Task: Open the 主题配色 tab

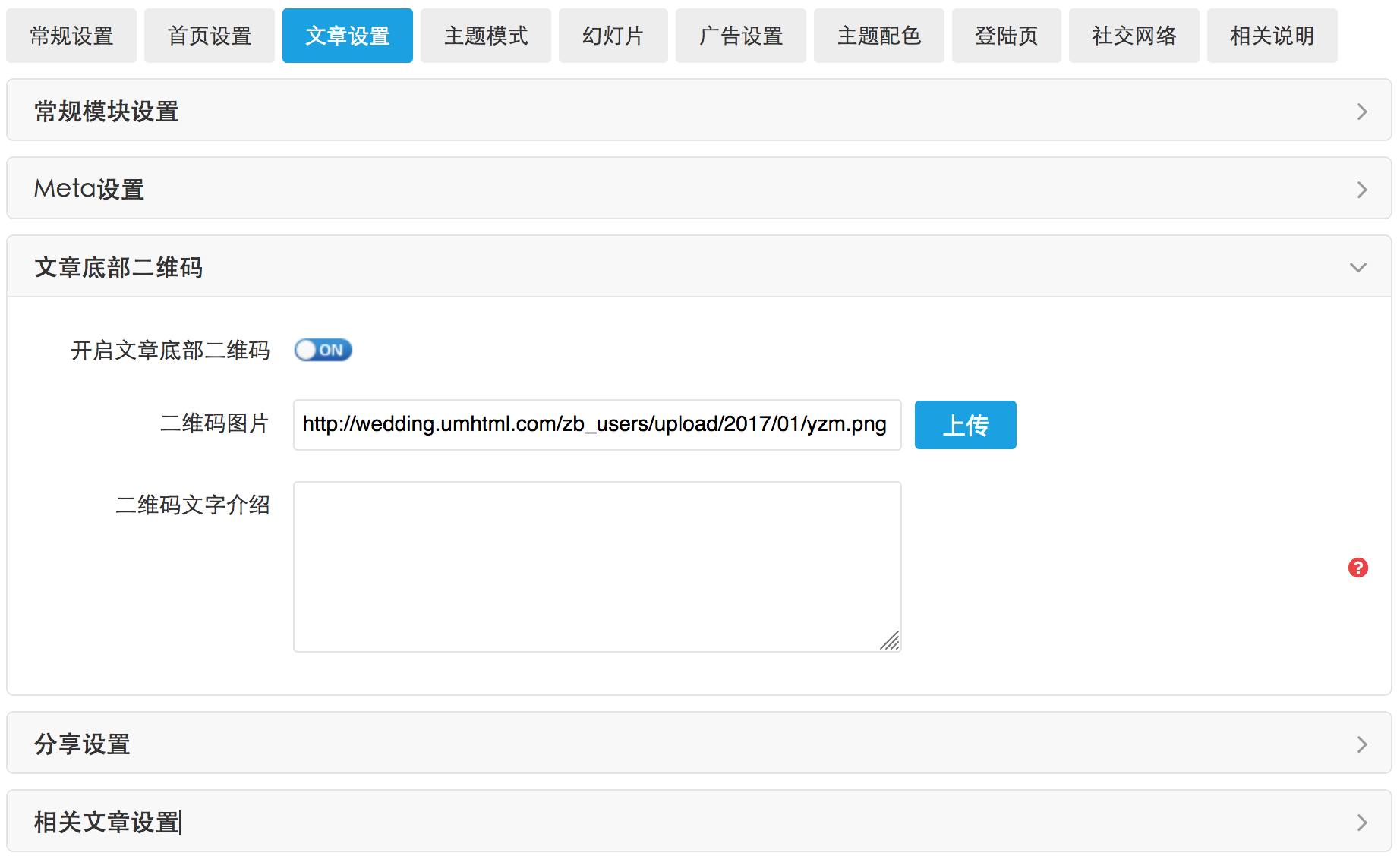Action: point(879,36)
